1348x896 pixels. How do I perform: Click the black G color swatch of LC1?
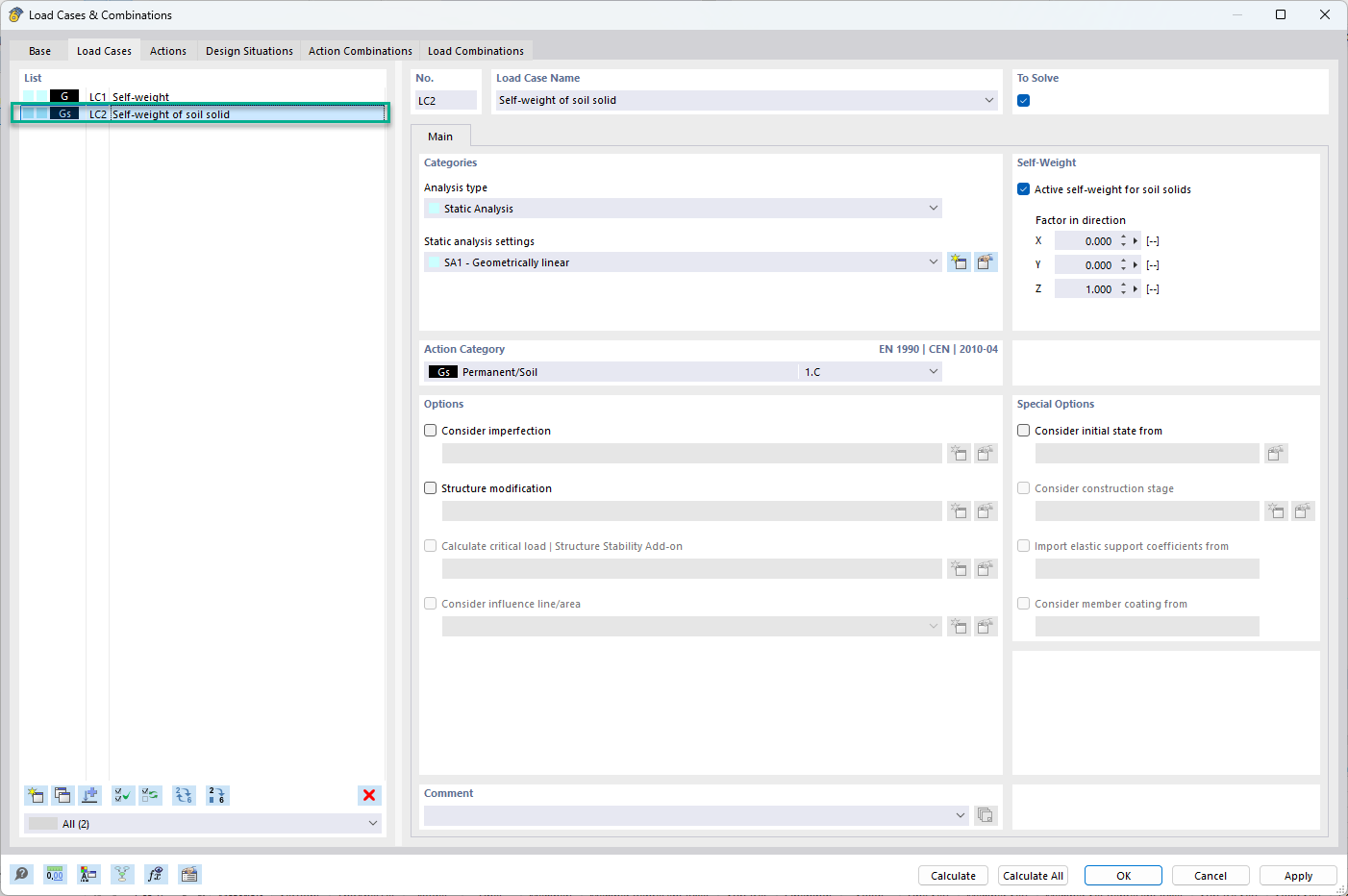[64, 96]
